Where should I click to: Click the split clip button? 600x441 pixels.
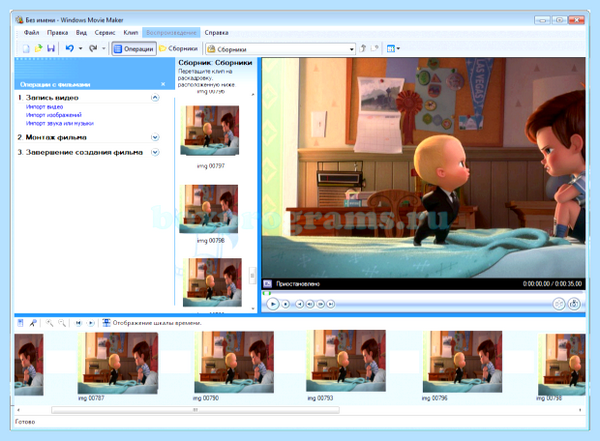(559, 304)
